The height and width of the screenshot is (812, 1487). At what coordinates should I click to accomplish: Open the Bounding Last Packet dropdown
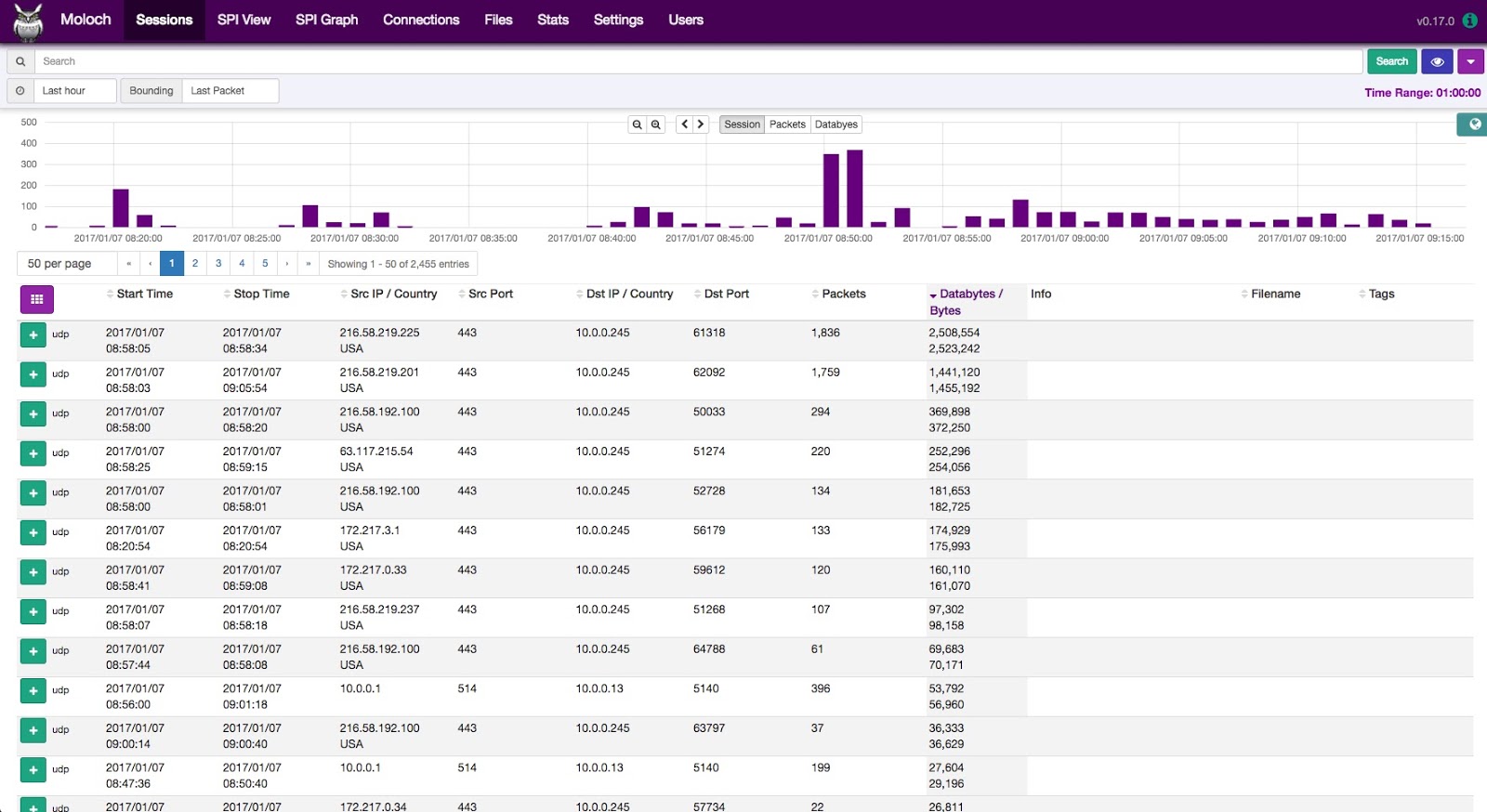pyautogui.click(x=230, y=91)
